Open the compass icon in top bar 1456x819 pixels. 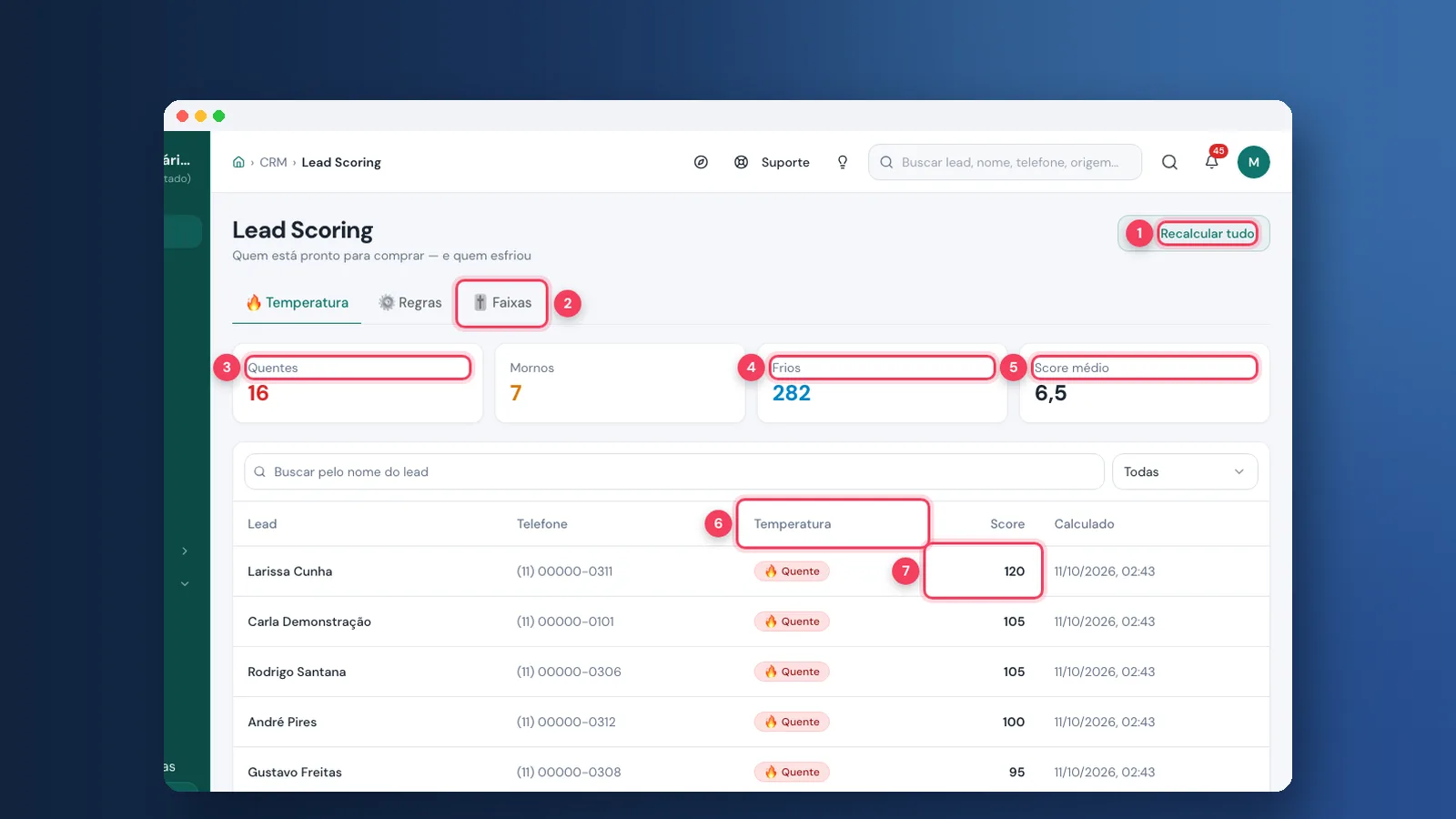coord(701,162)
